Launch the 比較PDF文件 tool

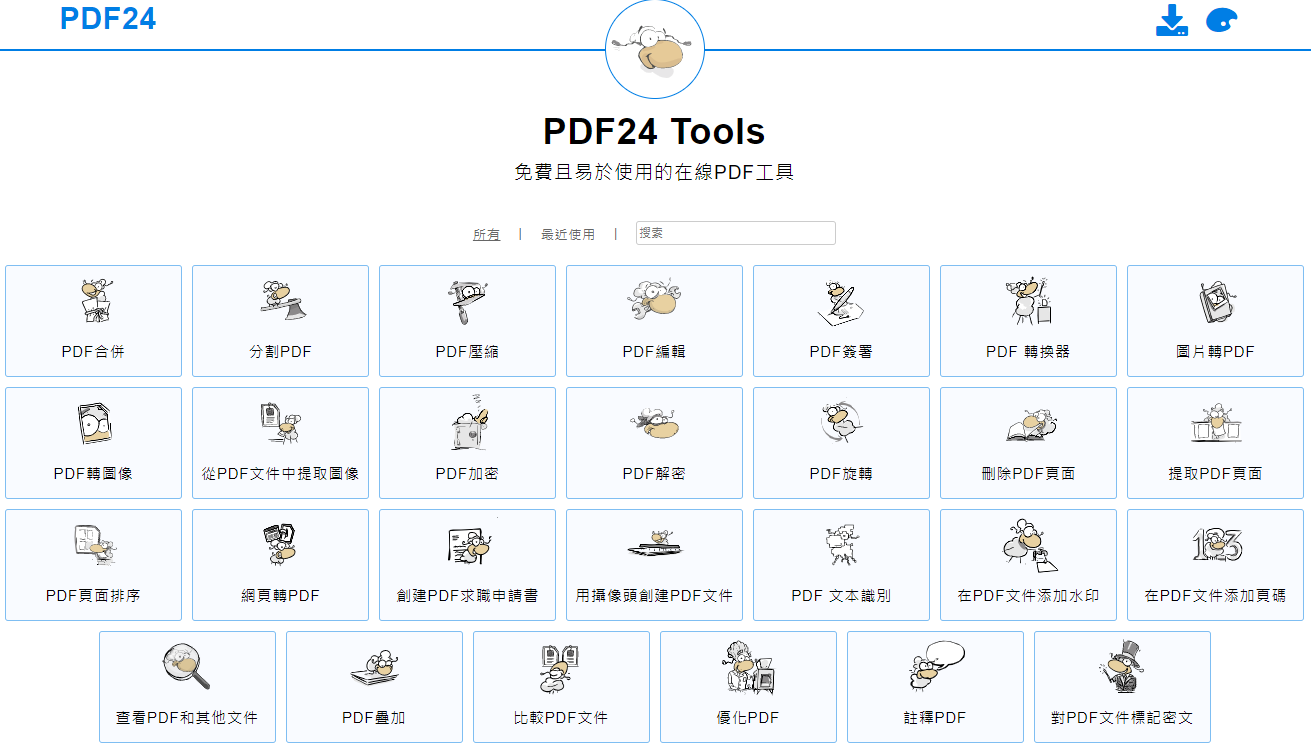coord(561,687)
